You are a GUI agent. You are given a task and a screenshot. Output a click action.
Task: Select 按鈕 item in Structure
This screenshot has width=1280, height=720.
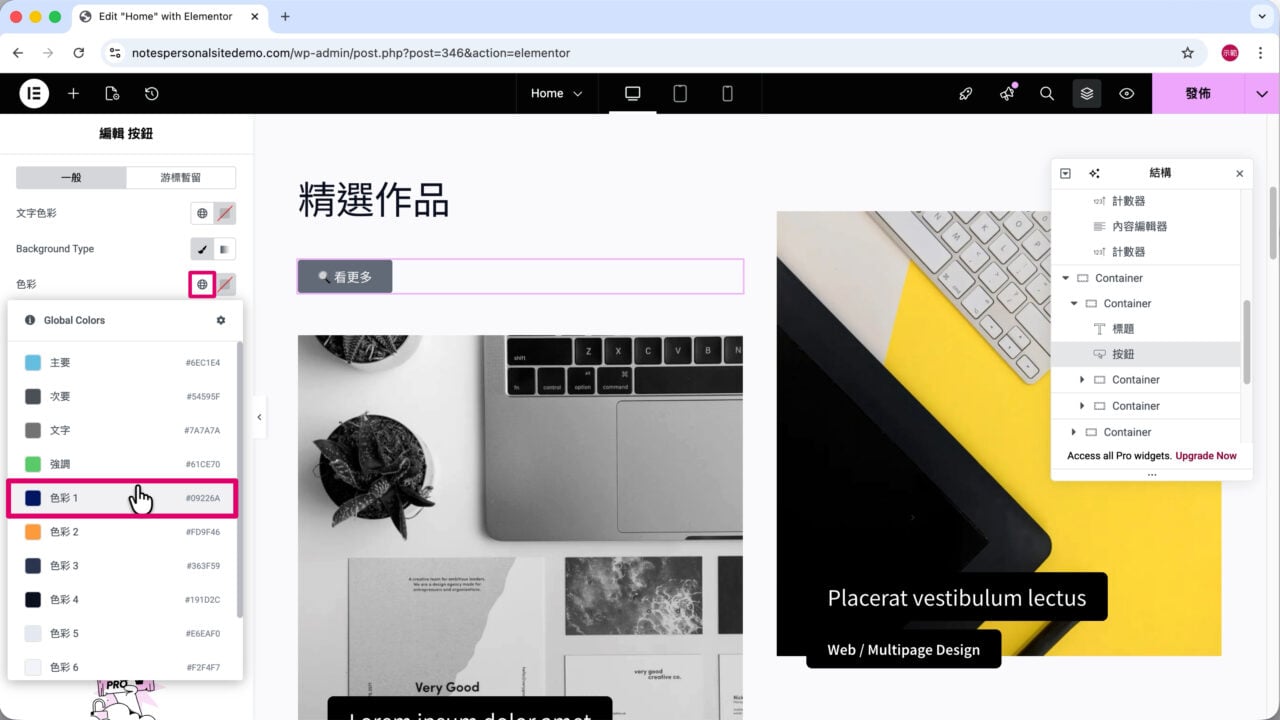coord(1146,354)
